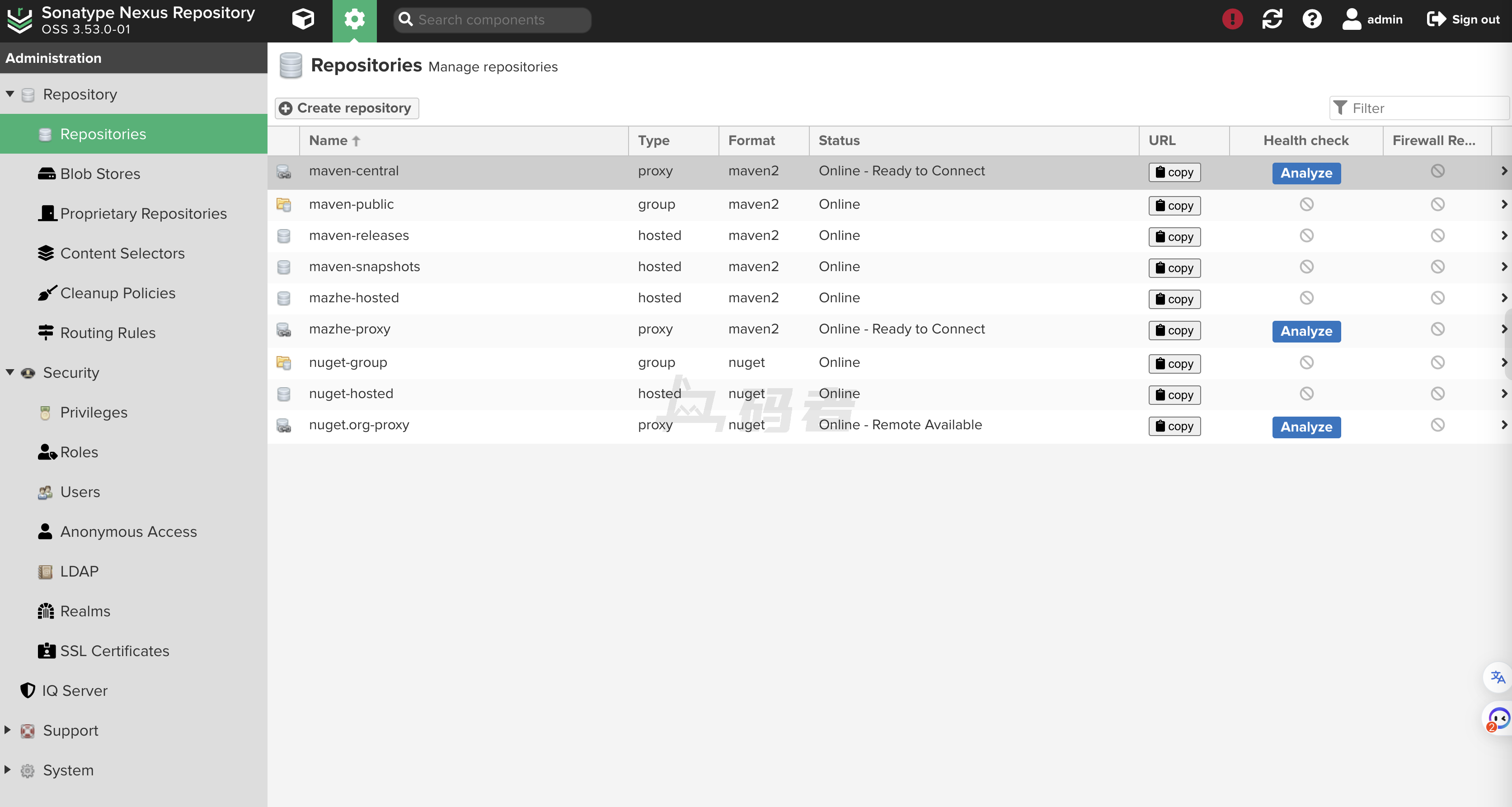Click the Administration gear icon
Image resolution: width=1512 pixels, height=807 pixels.
354,19
